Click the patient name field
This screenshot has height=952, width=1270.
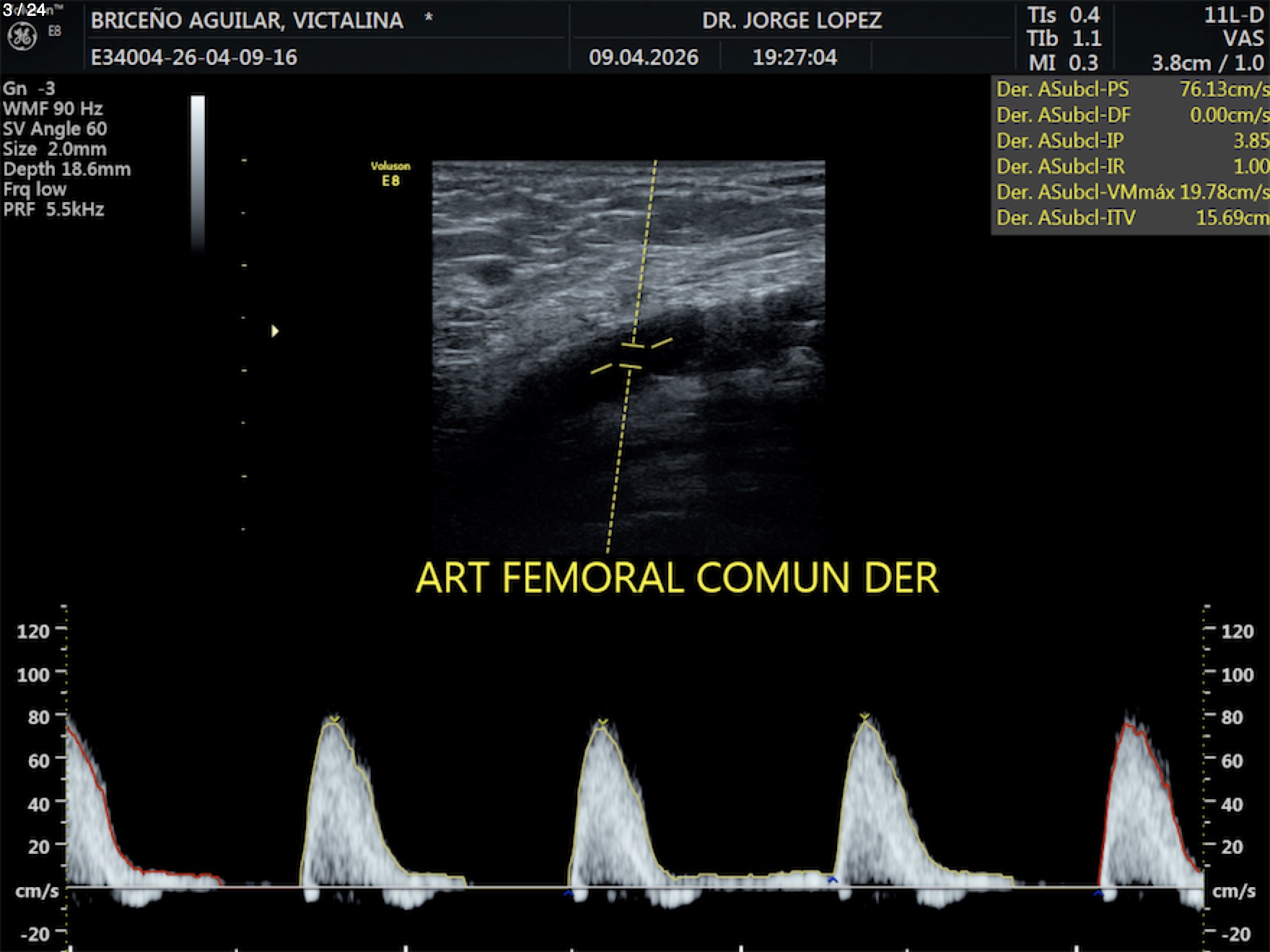247,20
